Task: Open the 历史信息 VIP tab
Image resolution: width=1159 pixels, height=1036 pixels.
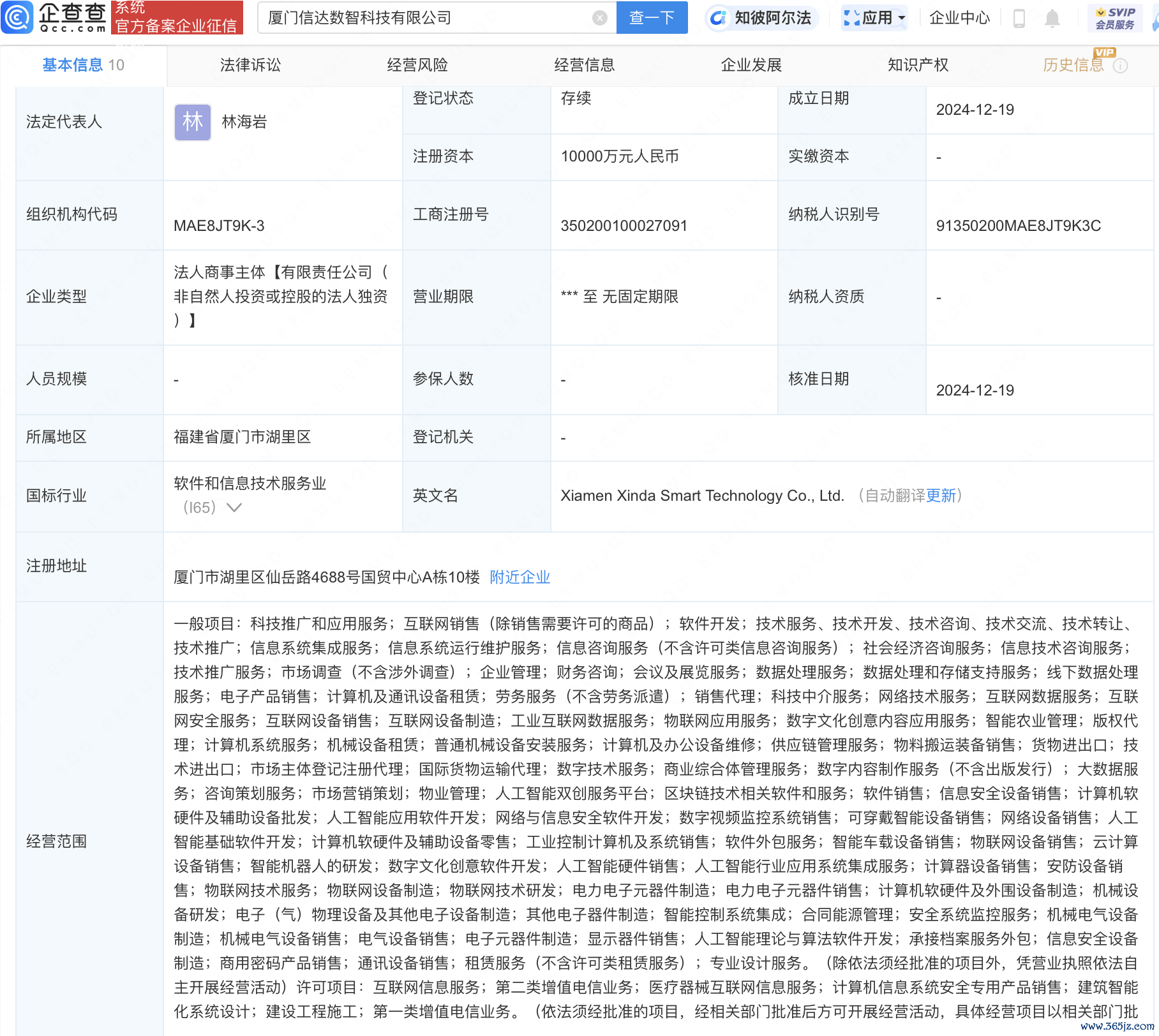Action: (1073, 65)
